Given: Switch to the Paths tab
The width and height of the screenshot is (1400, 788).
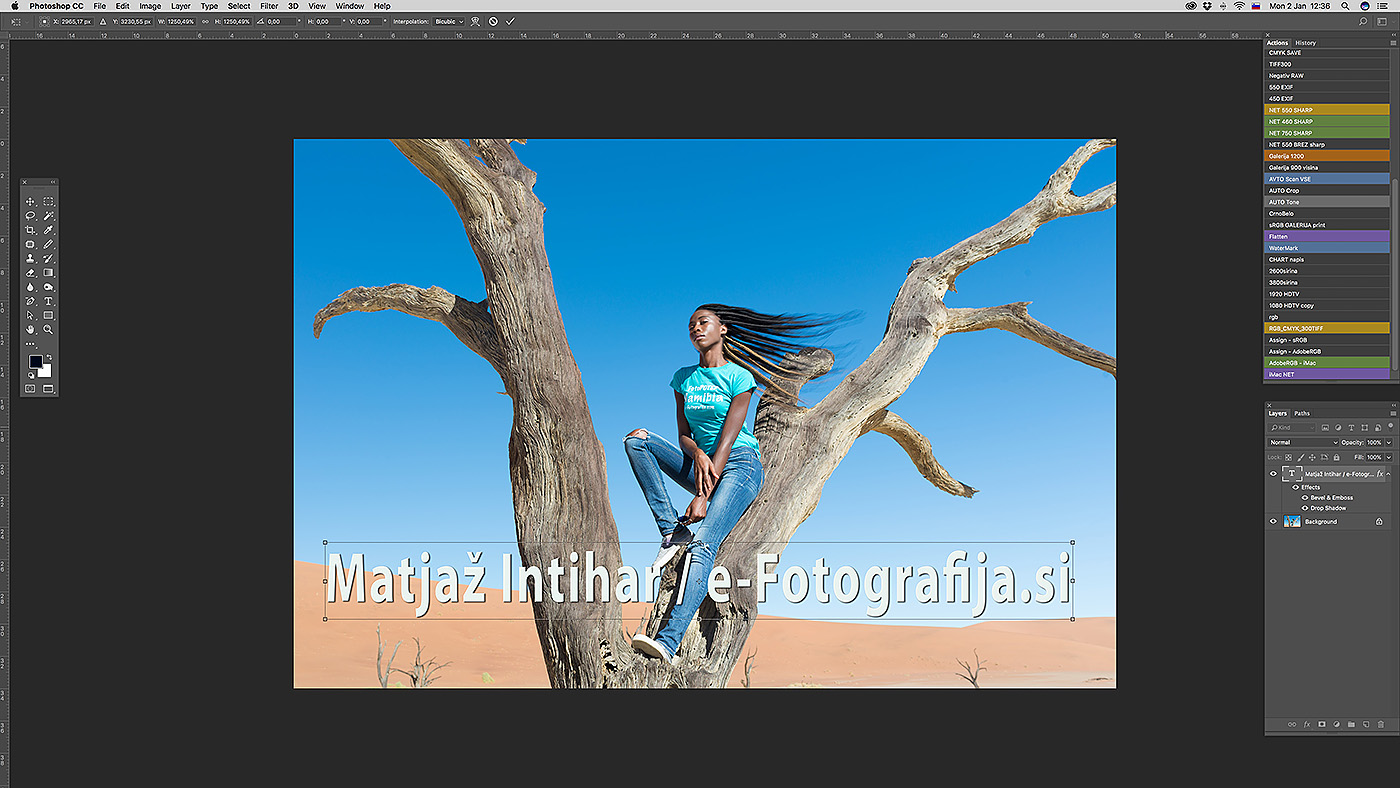Looking at the screenshot, I should coord(1302,413).
